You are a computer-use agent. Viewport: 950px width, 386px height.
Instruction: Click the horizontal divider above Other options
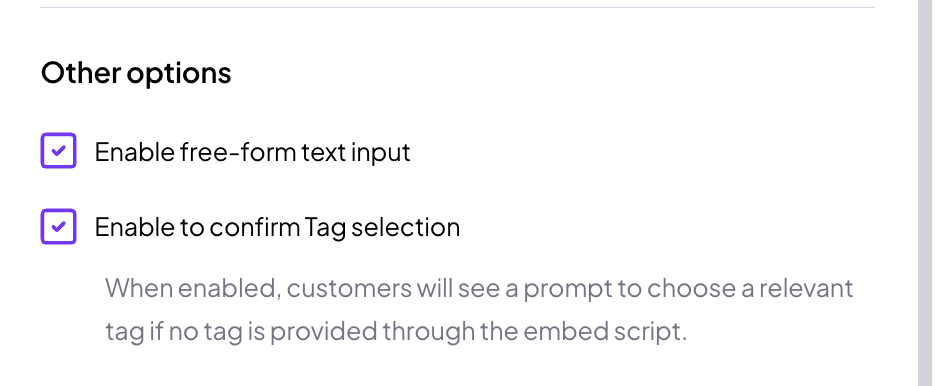(457, 7)
